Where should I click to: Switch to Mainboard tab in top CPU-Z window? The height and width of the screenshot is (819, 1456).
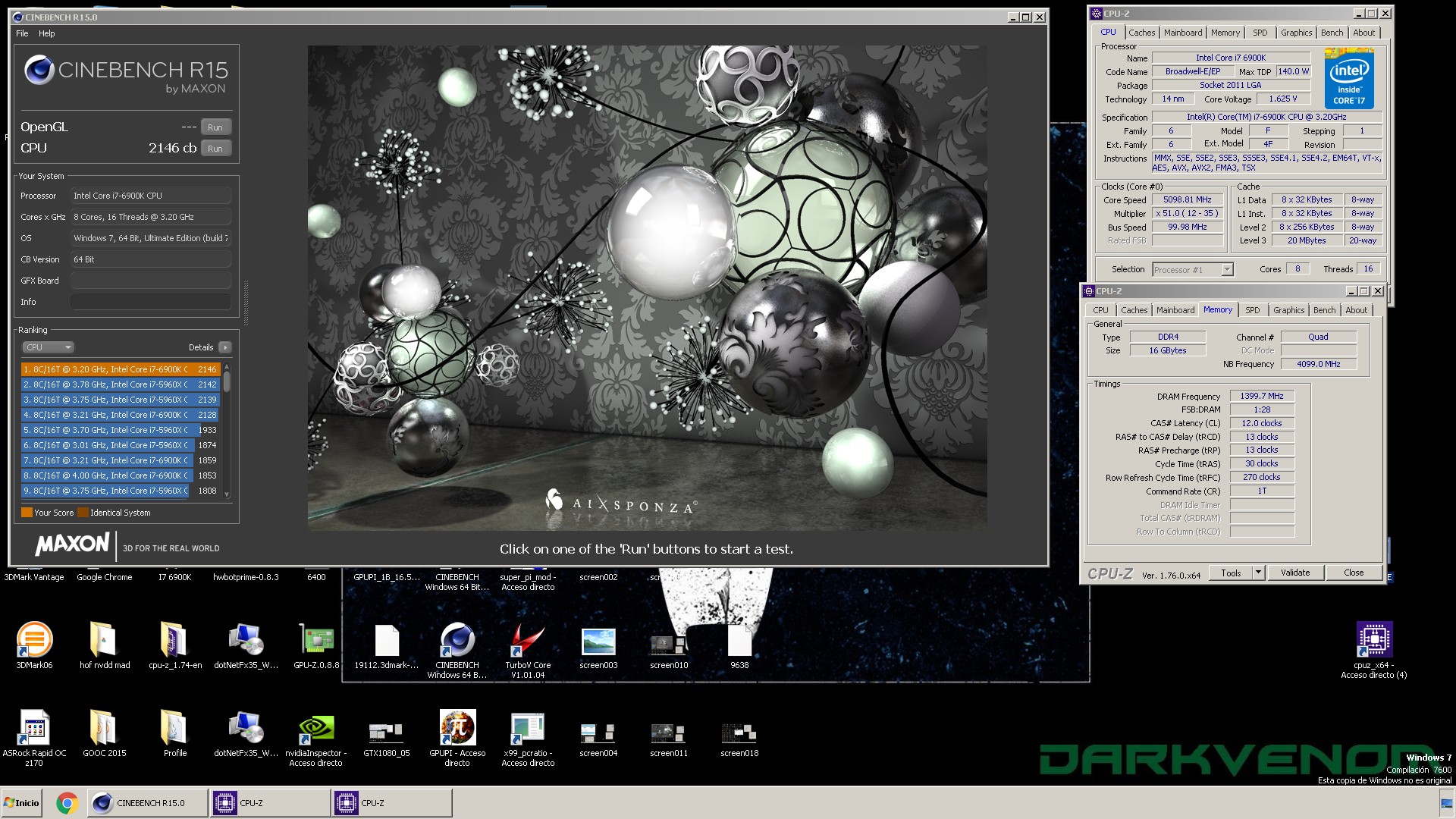click(x=1183, y=33)
